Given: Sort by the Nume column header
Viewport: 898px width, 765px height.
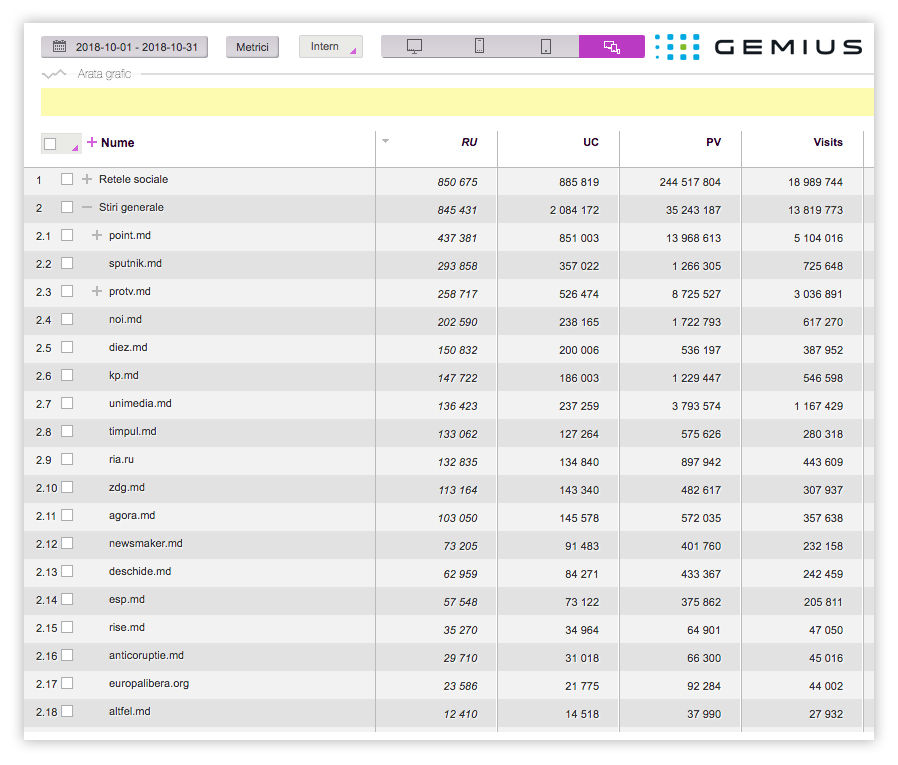Looking at the screenshot, I should click(117, 143).
